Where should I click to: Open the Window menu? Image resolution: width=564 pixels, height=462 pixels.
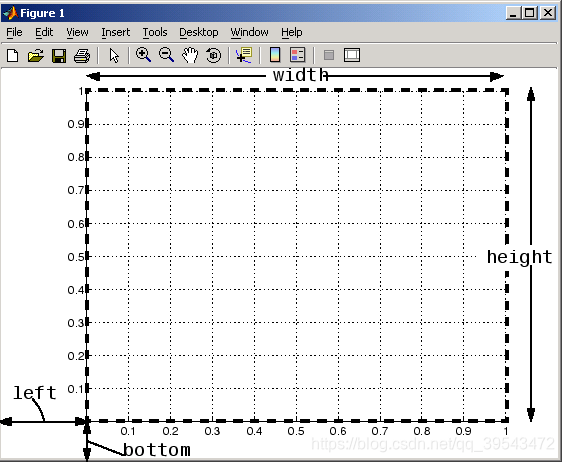[249, 32]
